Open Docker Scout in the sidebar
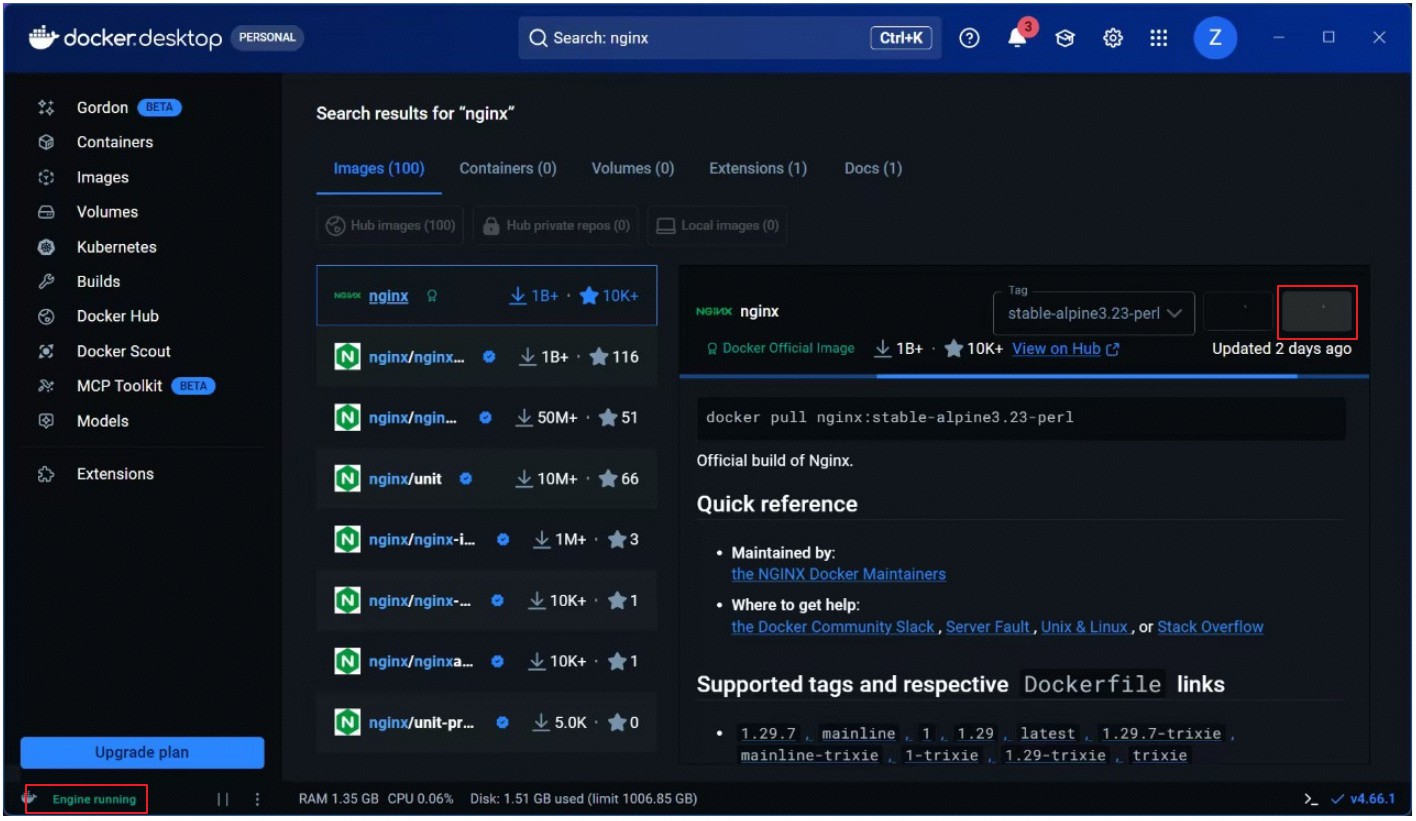The image size is (1416, 821). coord(140,351)
